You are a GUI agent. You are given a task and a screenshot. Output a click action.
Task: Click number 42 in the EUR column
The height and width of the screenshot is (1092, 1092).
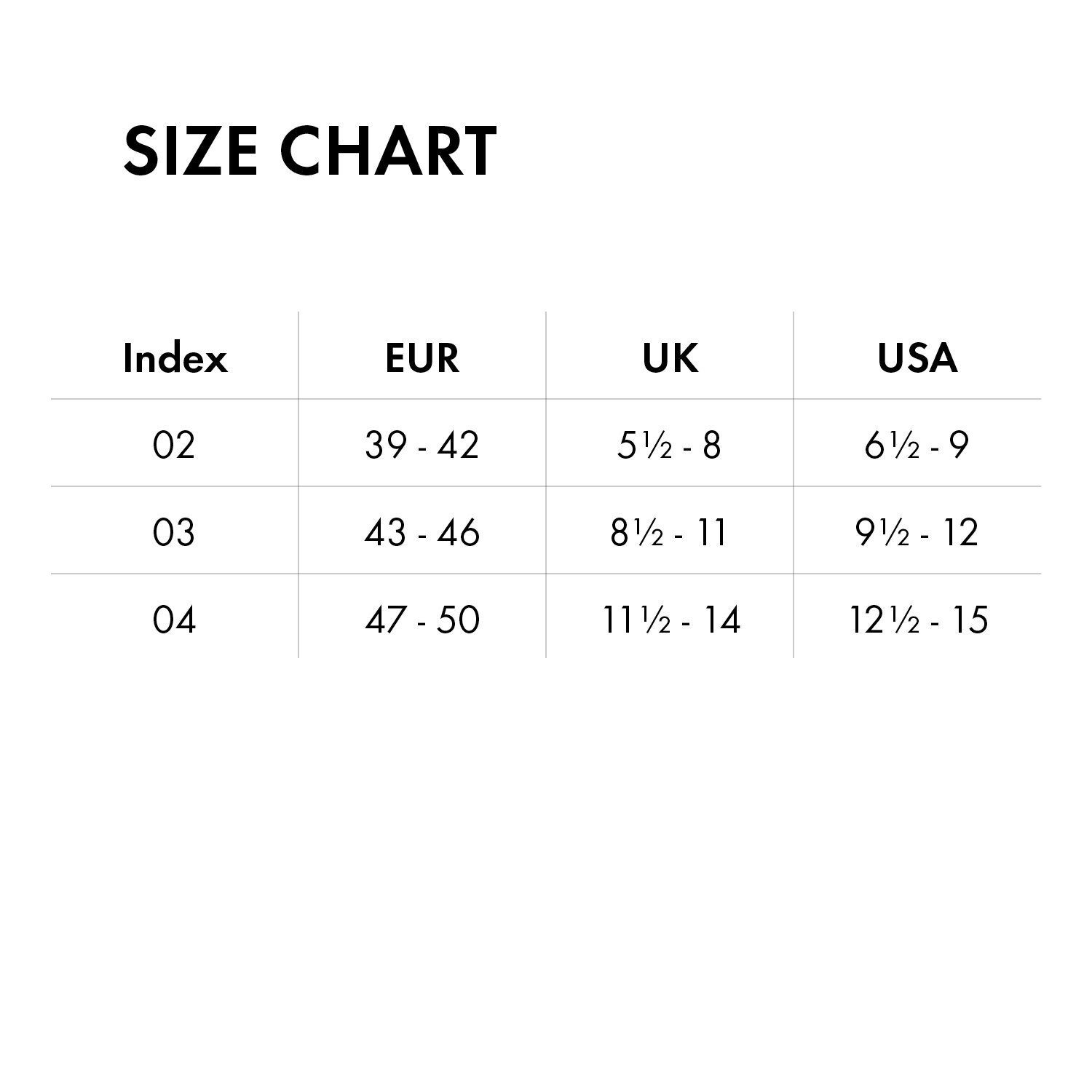tap(458, 445)
